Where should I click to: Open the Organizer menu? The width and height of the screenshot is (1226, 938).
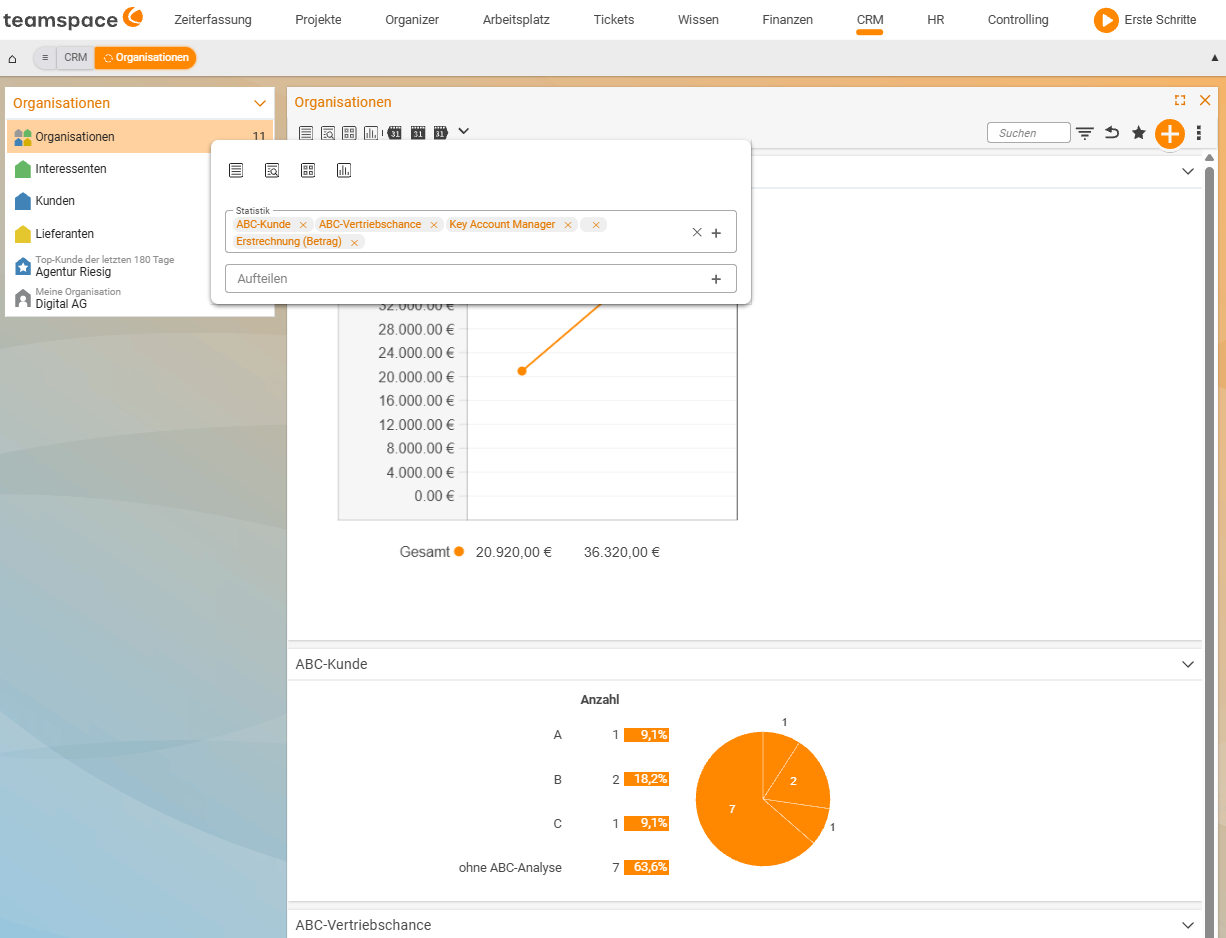[x=412, y=20]
